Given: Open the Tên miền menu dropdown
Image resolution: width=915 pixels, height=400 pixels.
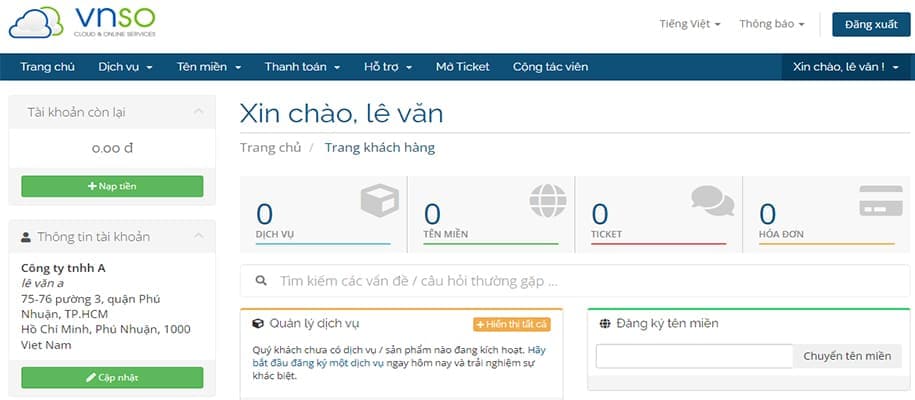Looking at the screenshot, I should tap(209, 67).
